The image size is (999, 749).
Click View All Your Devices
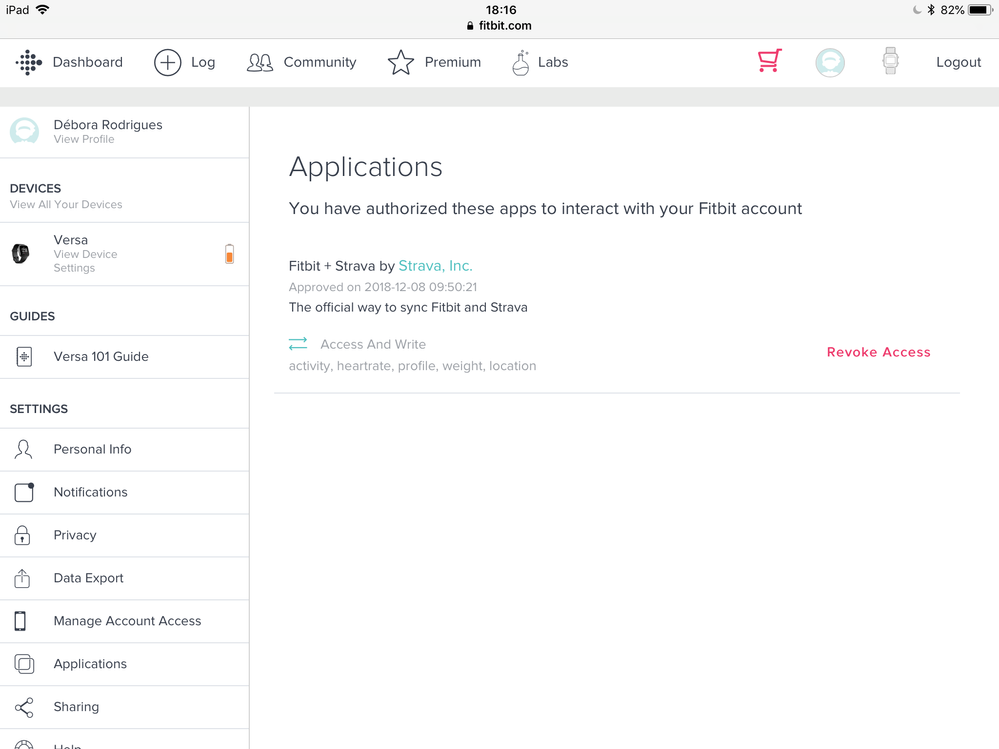tap(66, 204)
